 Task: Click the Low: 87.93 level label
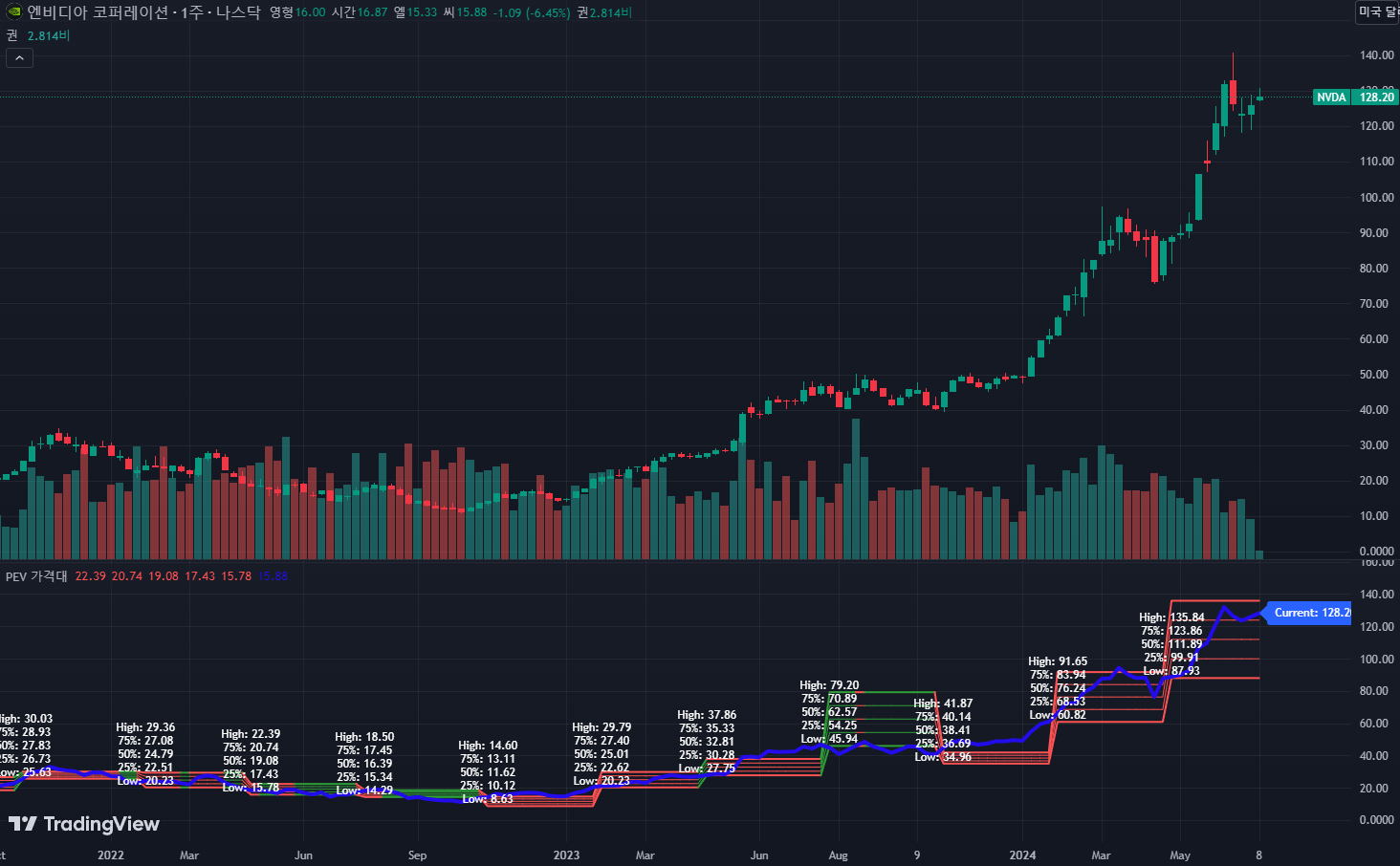(1171, 671)
